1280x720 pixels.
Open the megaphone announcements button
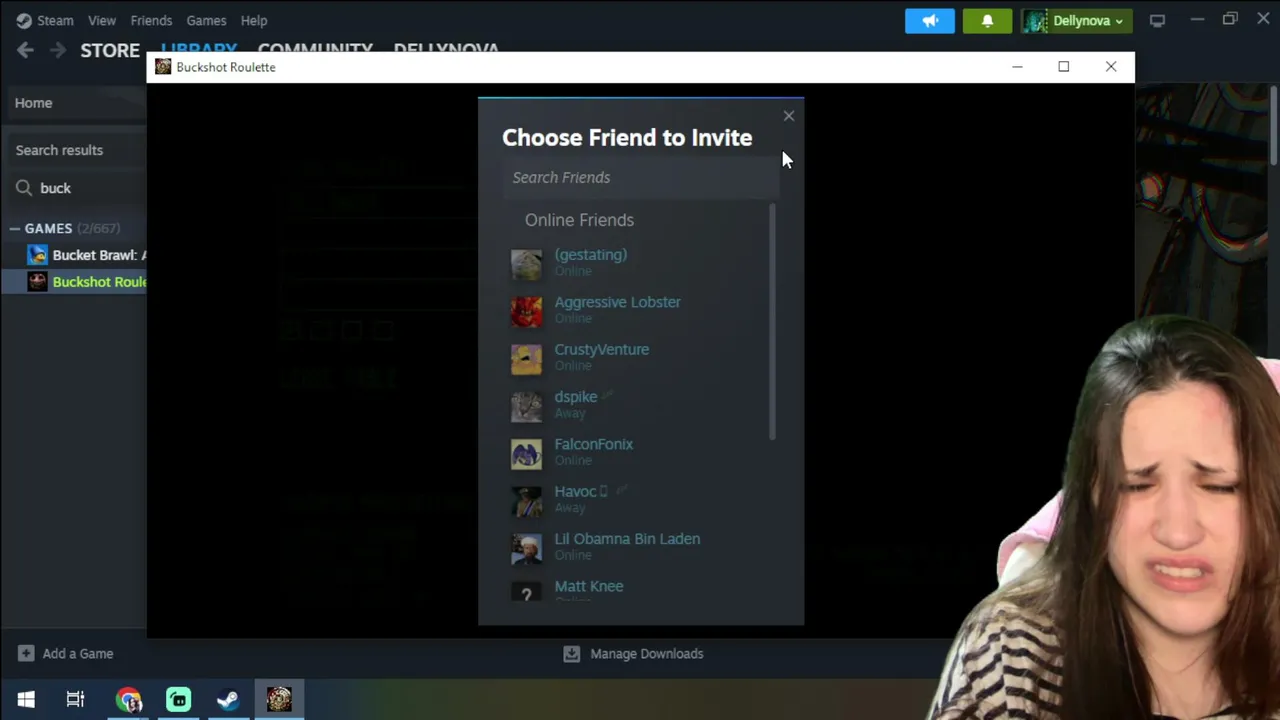(930, 20)
